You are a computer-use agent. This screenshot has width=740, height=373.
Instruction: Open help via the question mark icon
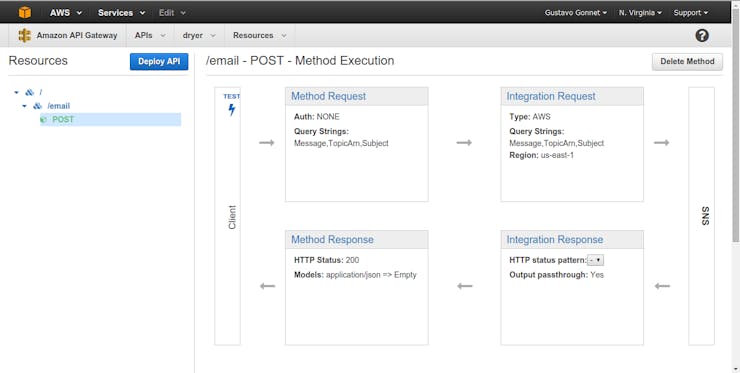pyautogui.click(x=702, y=35)
